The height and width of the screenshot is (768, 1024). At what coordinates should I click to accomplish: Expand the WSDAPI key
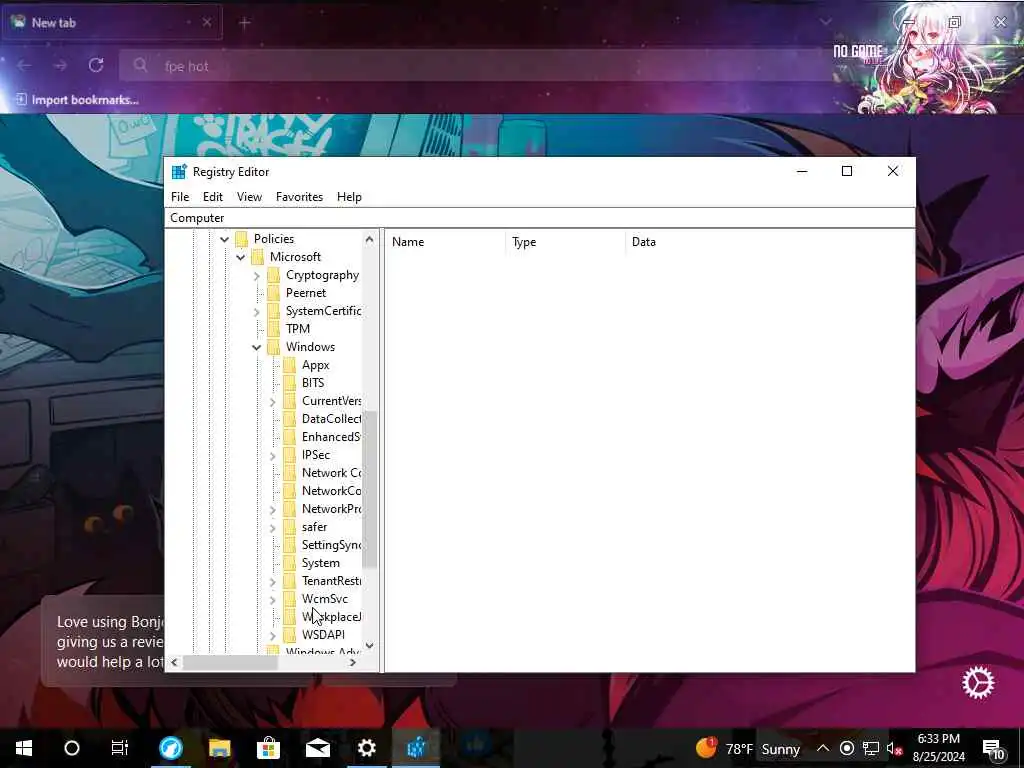tap(273, 635)
